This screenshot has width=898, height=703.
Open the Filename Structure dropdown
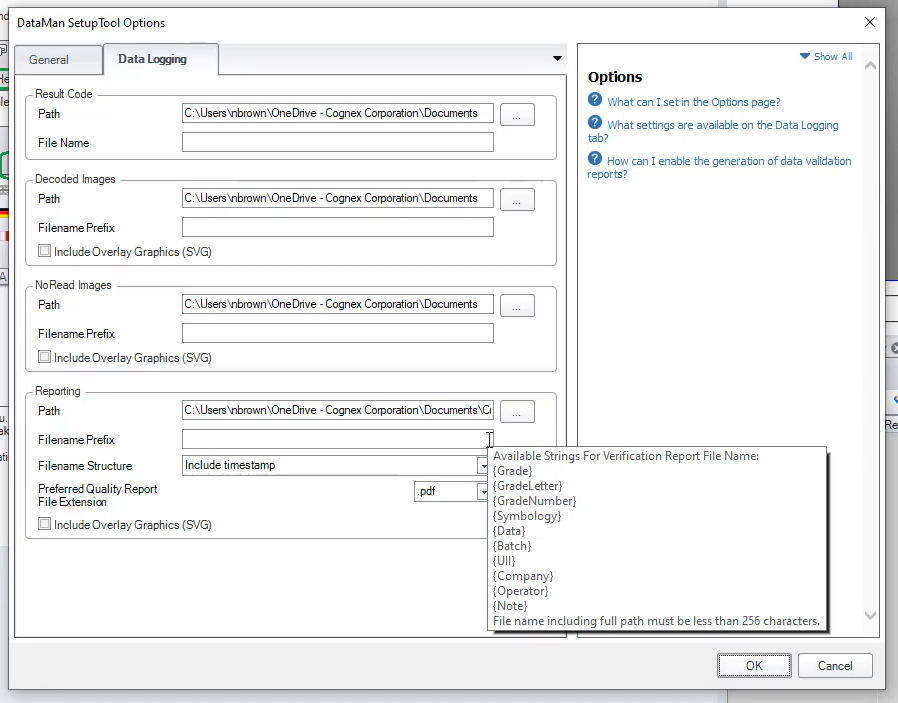pos(483,465)
